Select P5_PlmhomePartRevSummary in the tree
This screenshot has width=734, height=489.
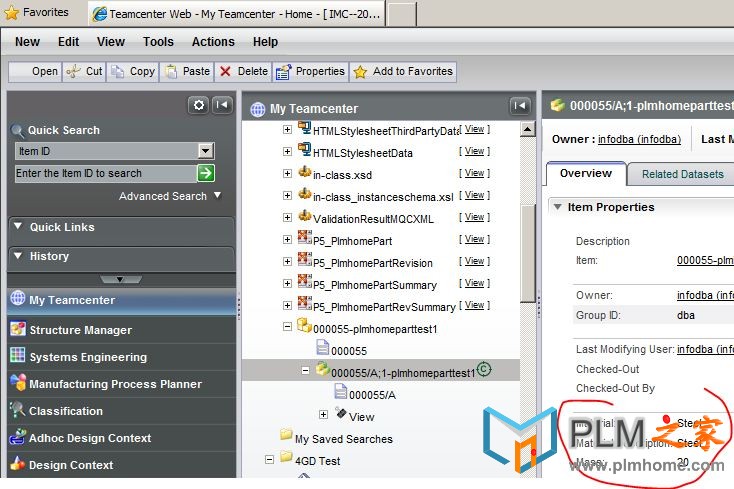384,307
